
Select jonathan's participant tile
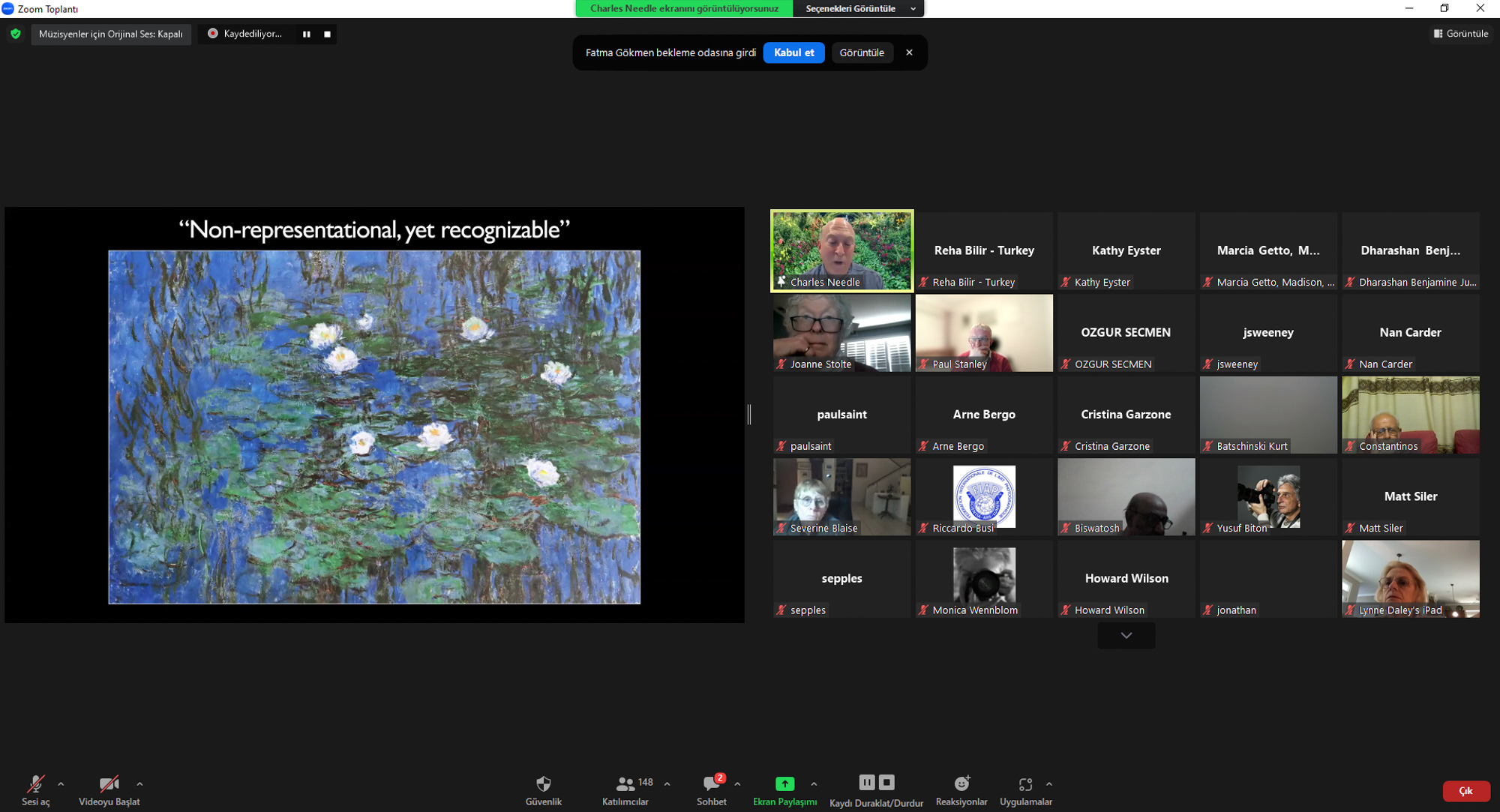coord(1268,579)
